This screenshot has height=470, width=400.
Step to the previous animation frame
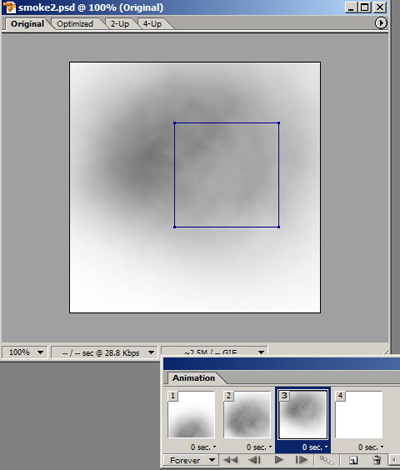pyautogui.click(x=255, y=460)
